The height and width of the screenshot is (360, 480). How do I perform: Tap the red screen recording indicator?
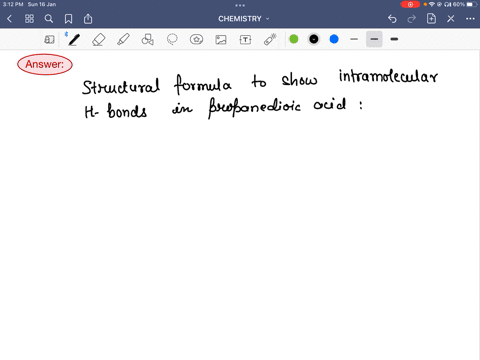point(410,4)
